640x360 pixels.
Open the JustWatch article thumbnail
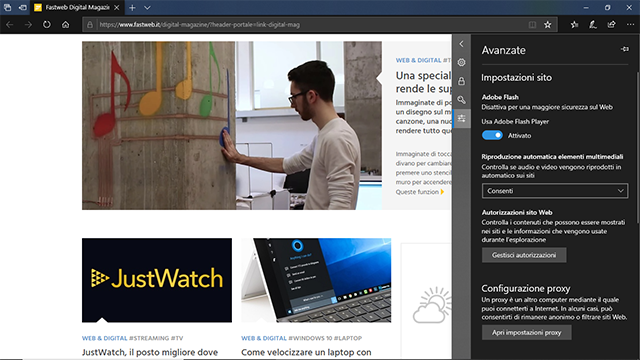coord(157,280)
